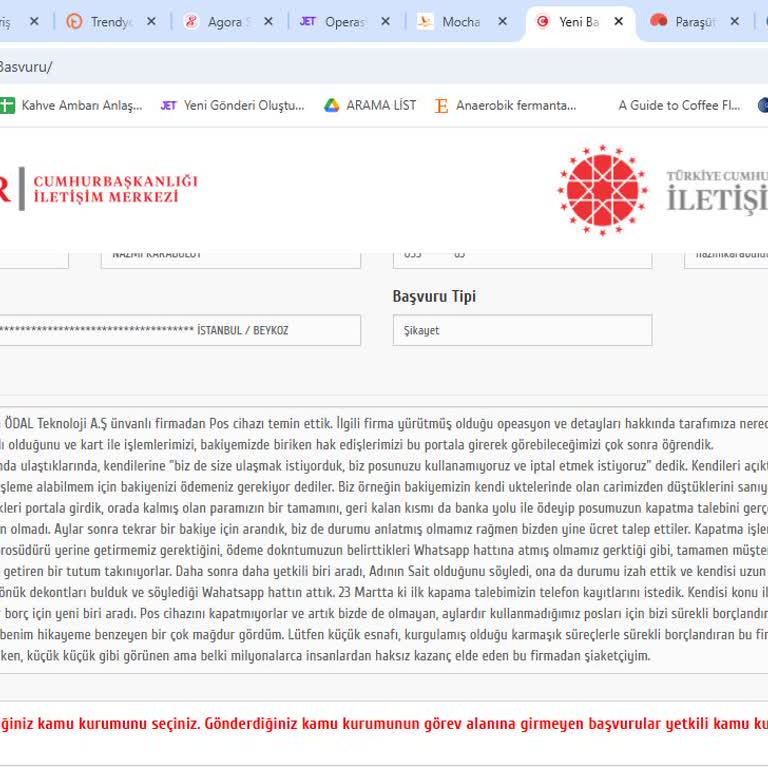Screen dimensions: 768x768
Task: Open Anaerobik fermanta... bookmark
Action: [x=505, y=105]
